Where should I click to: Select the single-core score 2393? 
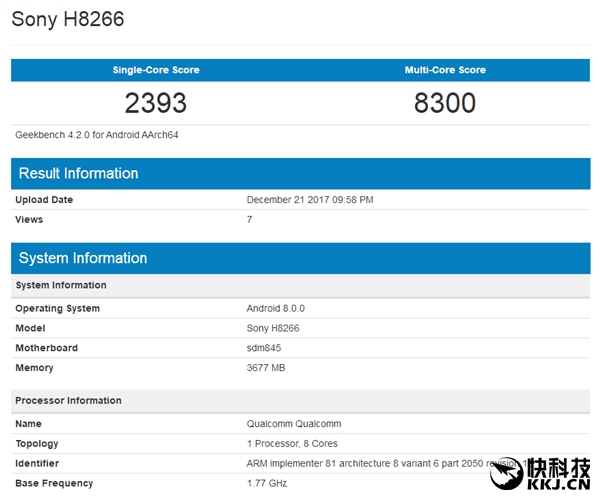pyautogui.click(x=156, y=103)
